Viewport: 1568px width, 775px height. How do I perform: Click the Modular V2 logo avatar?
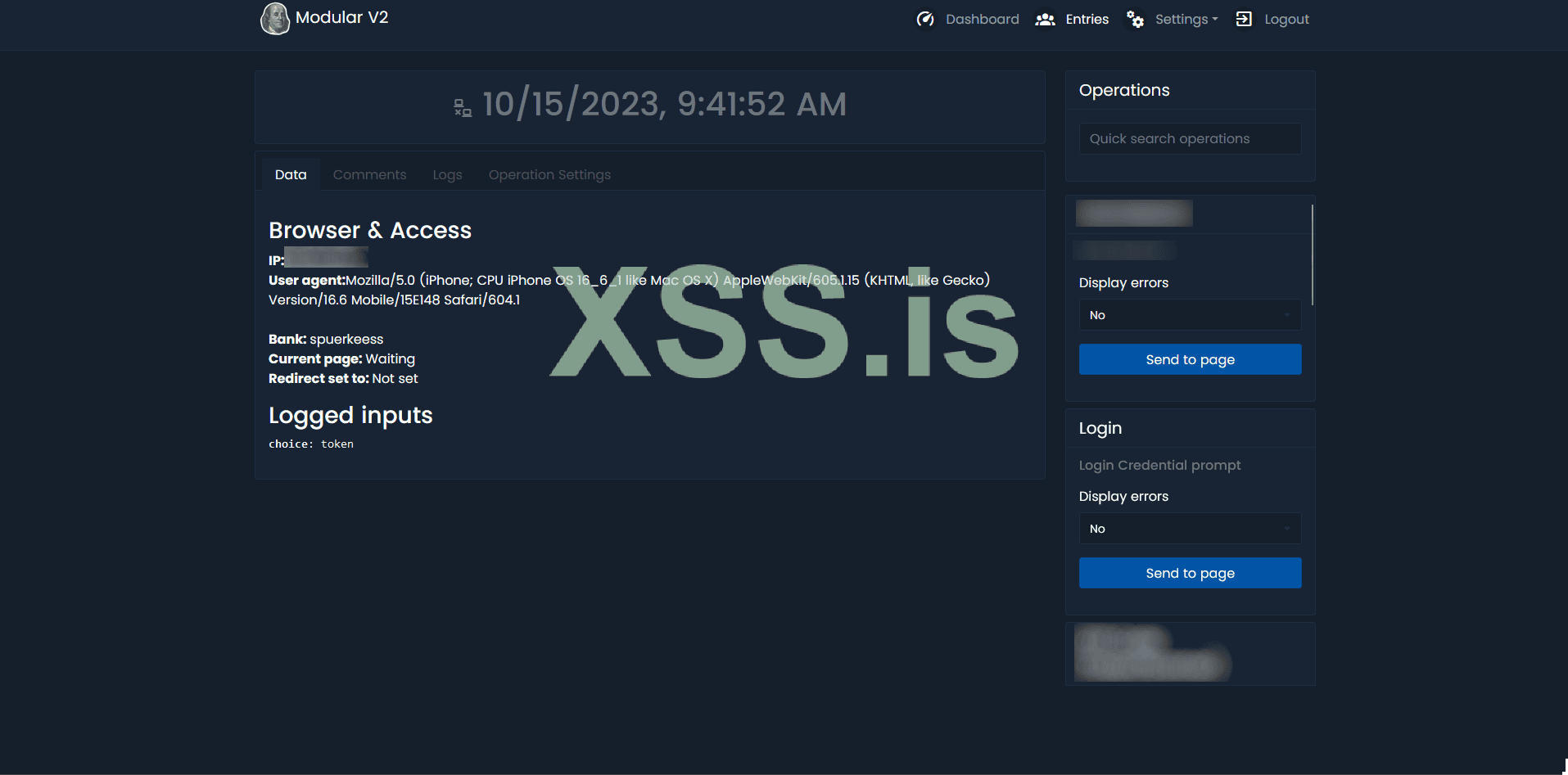(x=275, y=18)
